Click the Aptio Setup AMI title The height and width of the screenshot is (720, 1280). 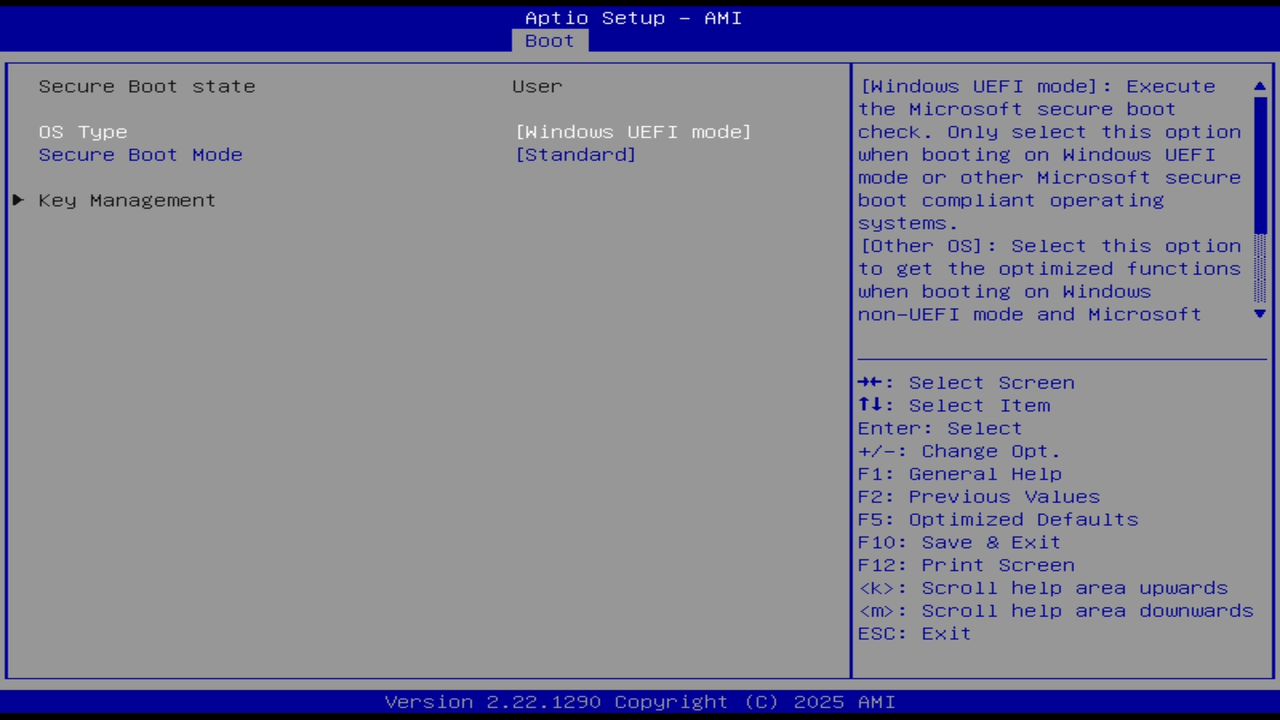[x=633, y=17]
